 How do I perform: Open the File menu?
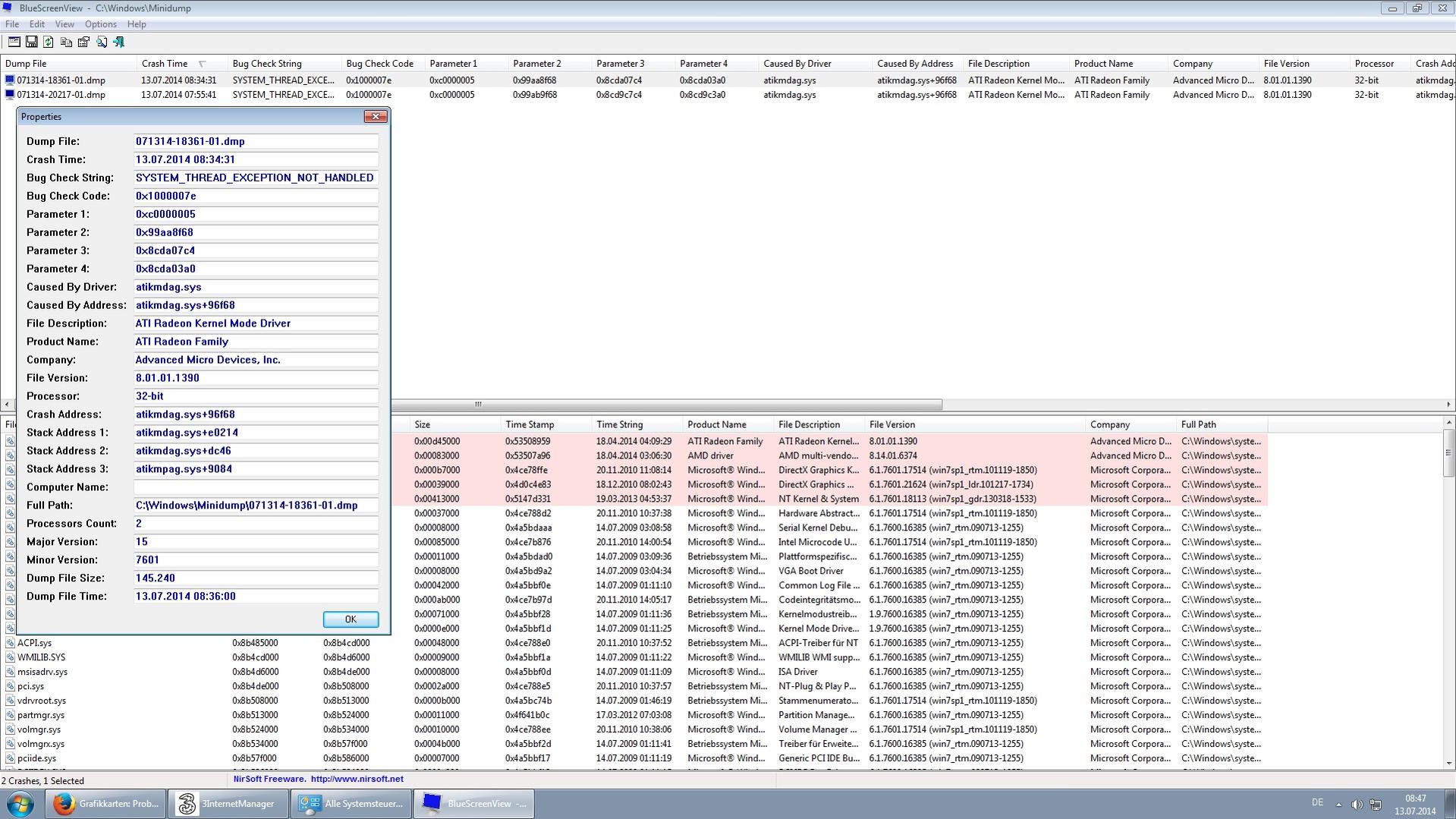12,24
